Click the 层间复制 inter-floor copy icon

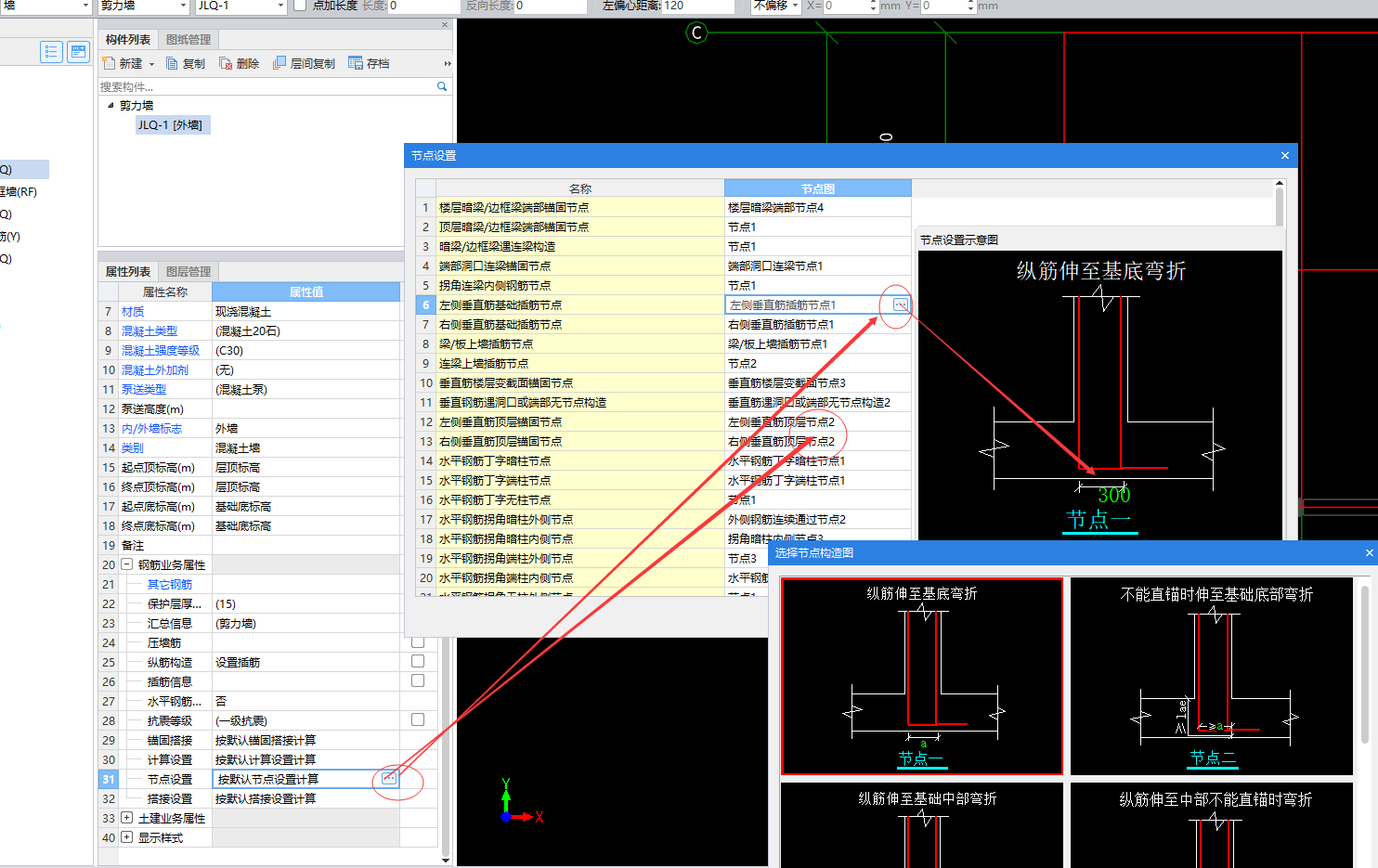pyautogui.click(x=279, y=63)
